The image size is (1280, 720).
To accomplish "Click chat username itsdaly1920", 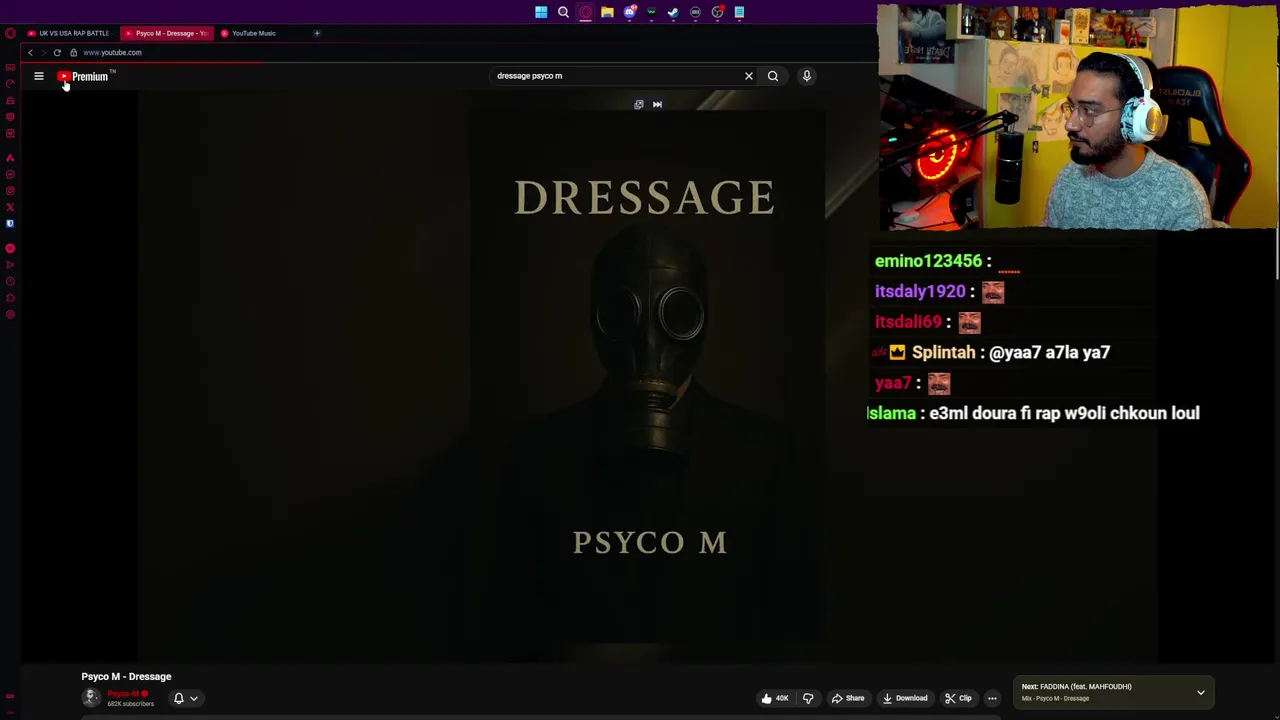I will (x=920, y=292).
